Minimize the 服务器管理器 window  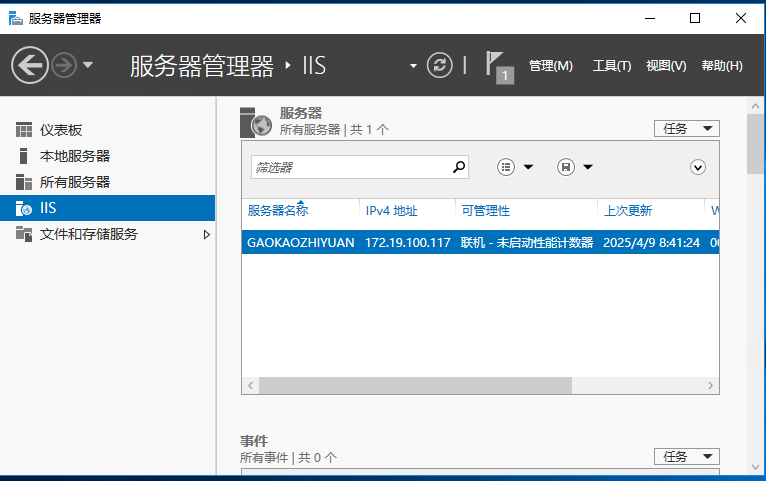click(650, 19)
